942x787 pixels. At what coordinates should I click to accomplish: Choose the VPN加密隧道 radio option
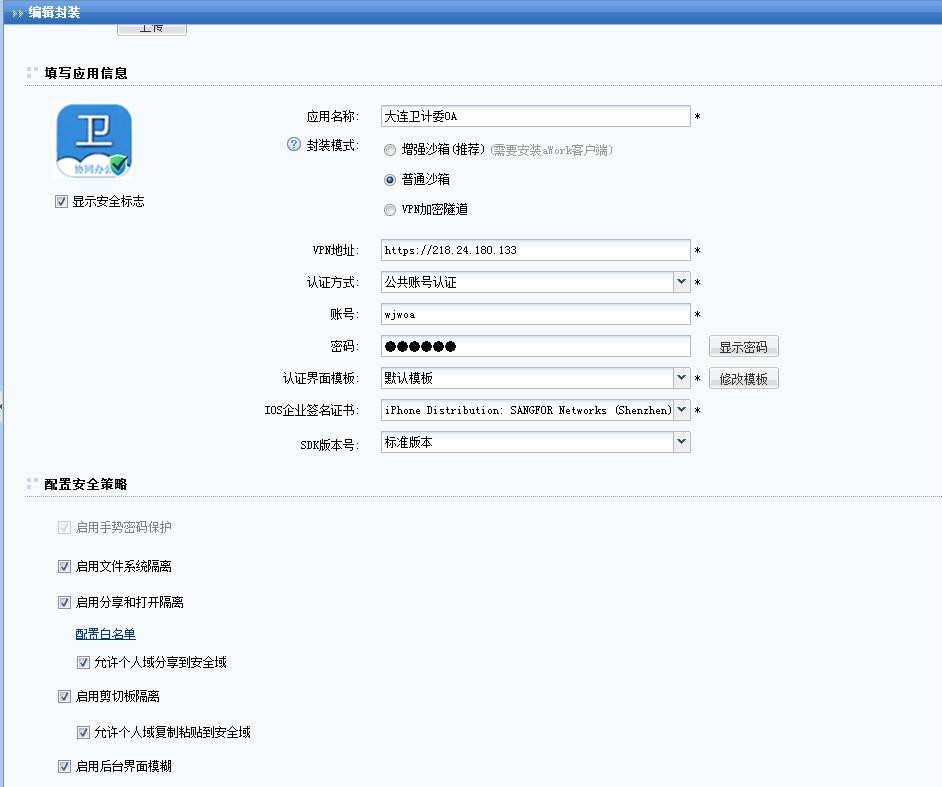(390, 210)
